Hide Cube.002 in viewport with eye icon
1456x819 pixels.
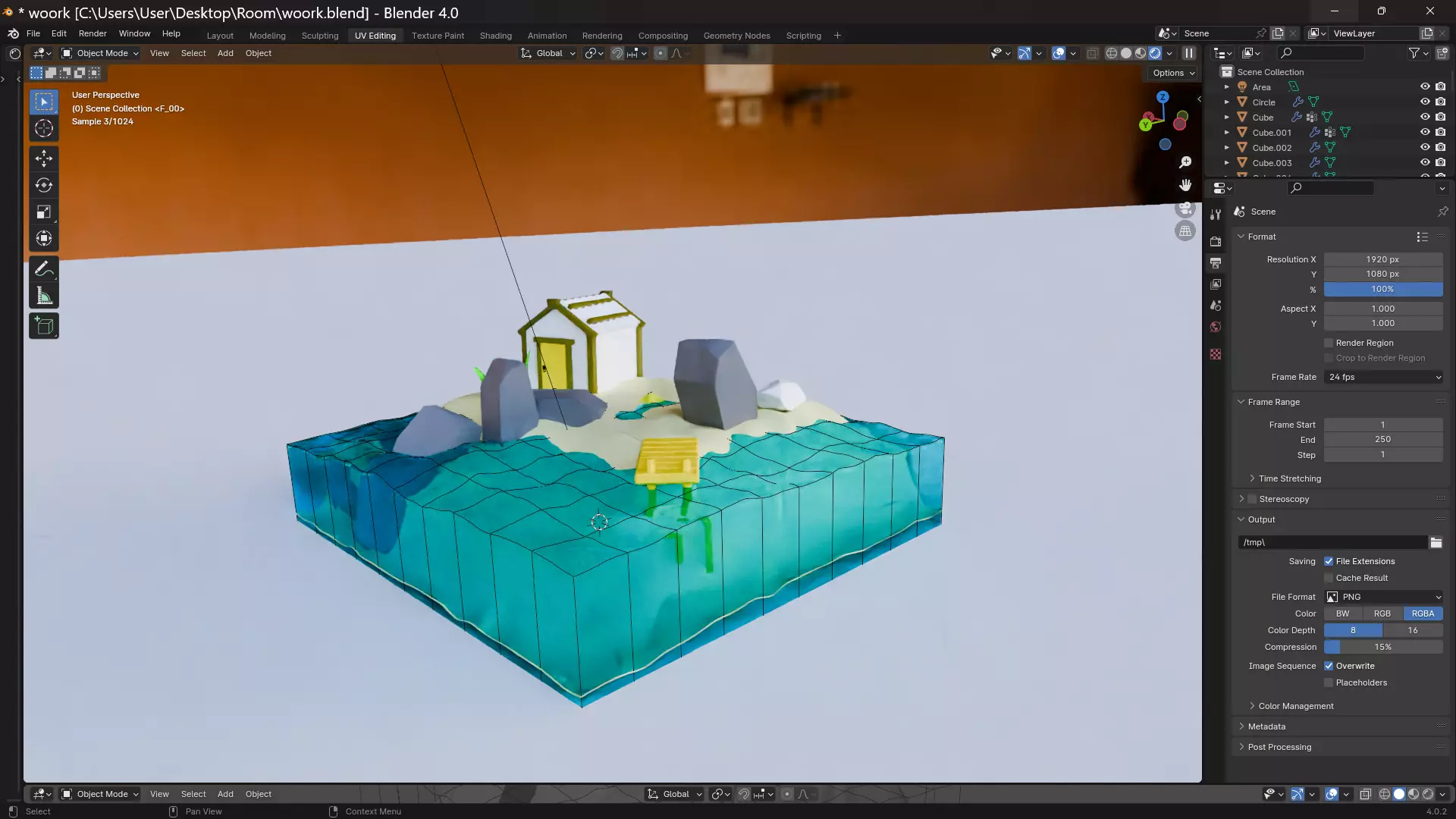[x=1425, y=147]
